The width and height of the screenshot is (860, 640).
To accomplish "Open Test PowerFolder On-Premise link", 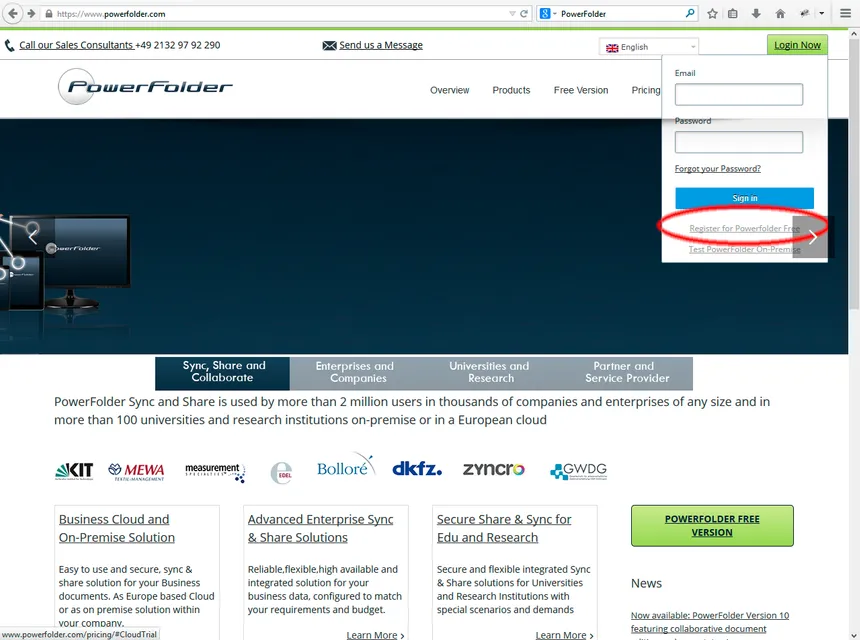I will (x=744, y=250).
